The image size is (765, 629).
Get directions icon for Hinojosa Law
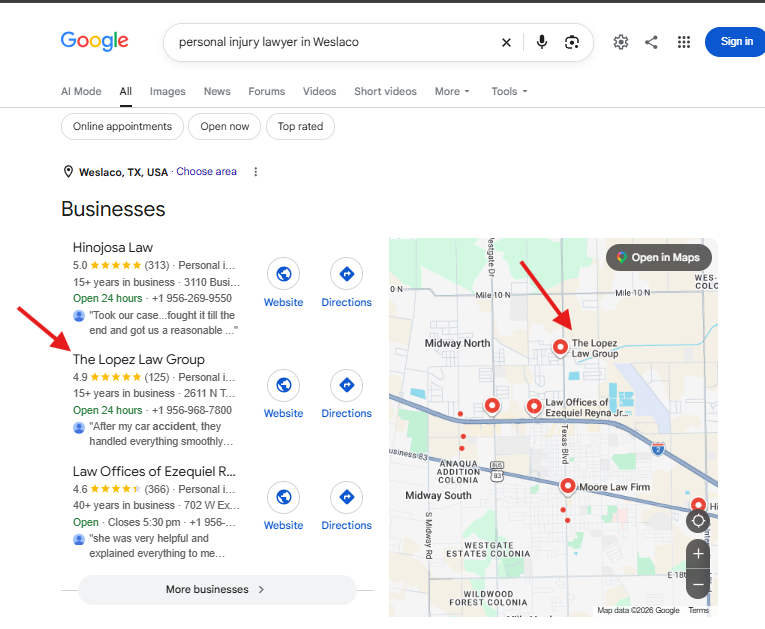[x=346, y=274]
